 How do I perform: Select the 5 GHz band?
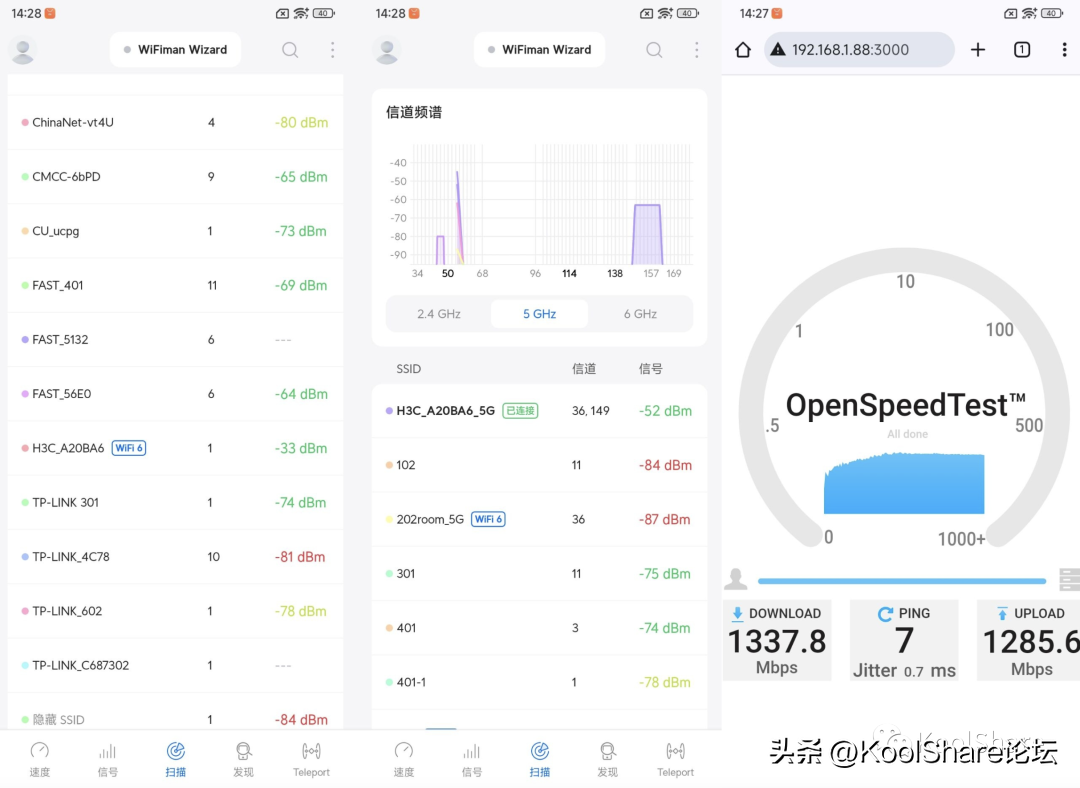539,314
